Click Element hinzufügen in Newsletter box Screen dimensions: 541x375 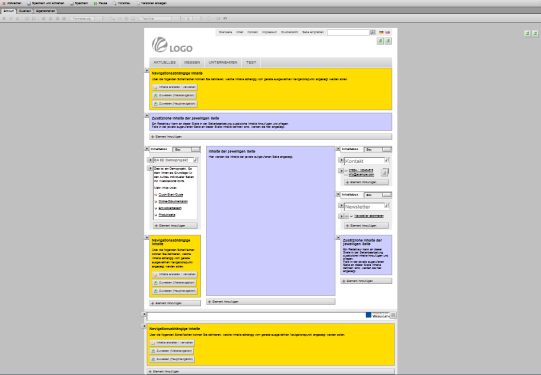point(366,226)
